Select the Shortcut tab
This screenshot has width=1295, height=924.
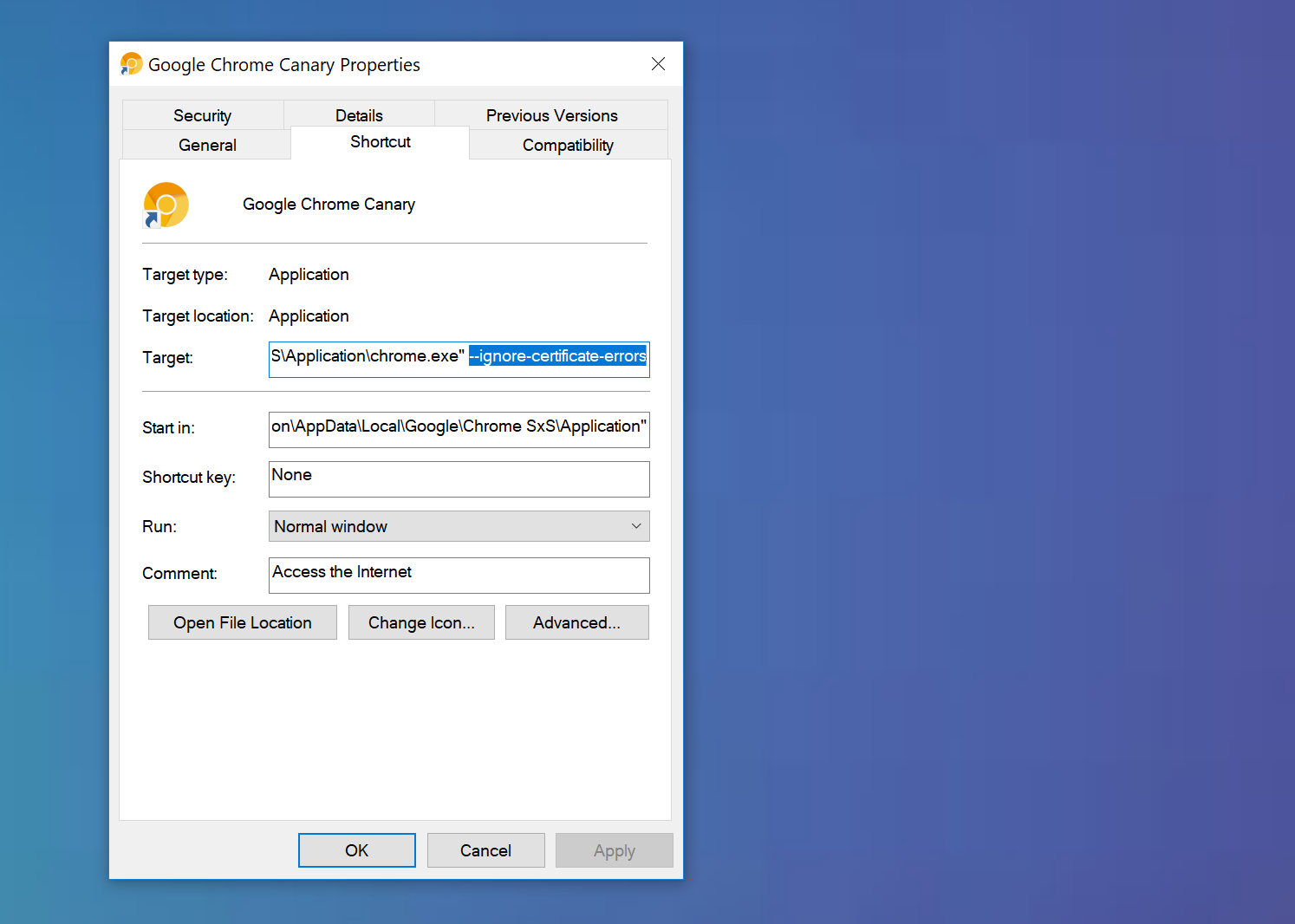click(380, 141)
